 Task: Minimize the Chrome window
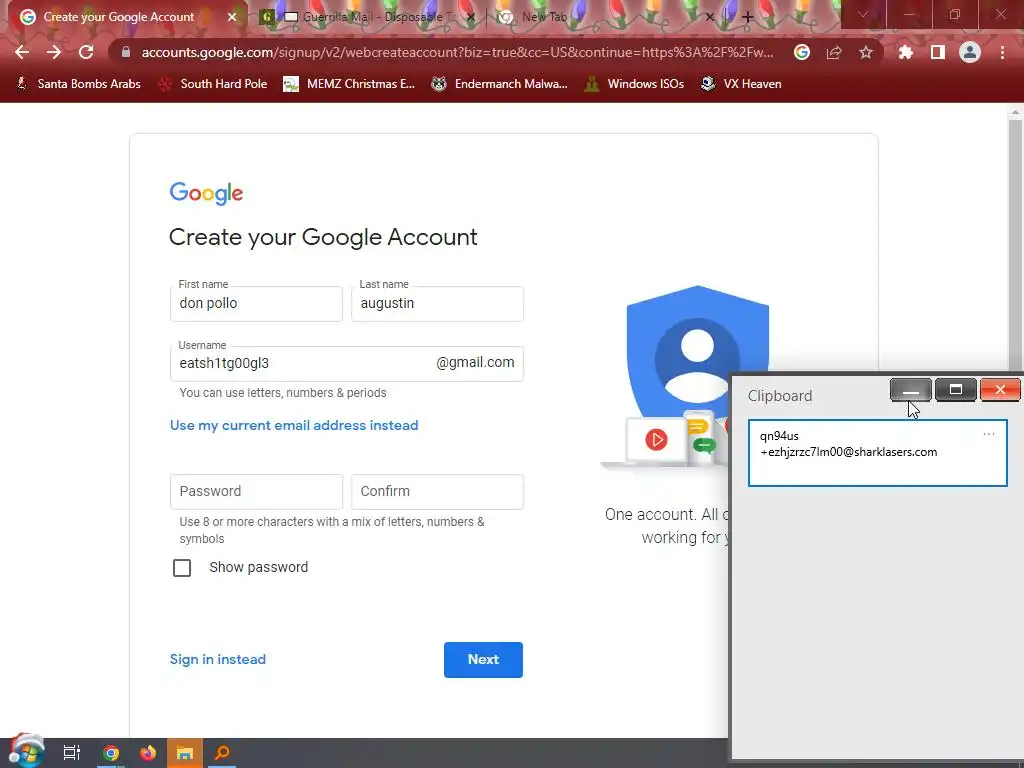pos(908,14)
